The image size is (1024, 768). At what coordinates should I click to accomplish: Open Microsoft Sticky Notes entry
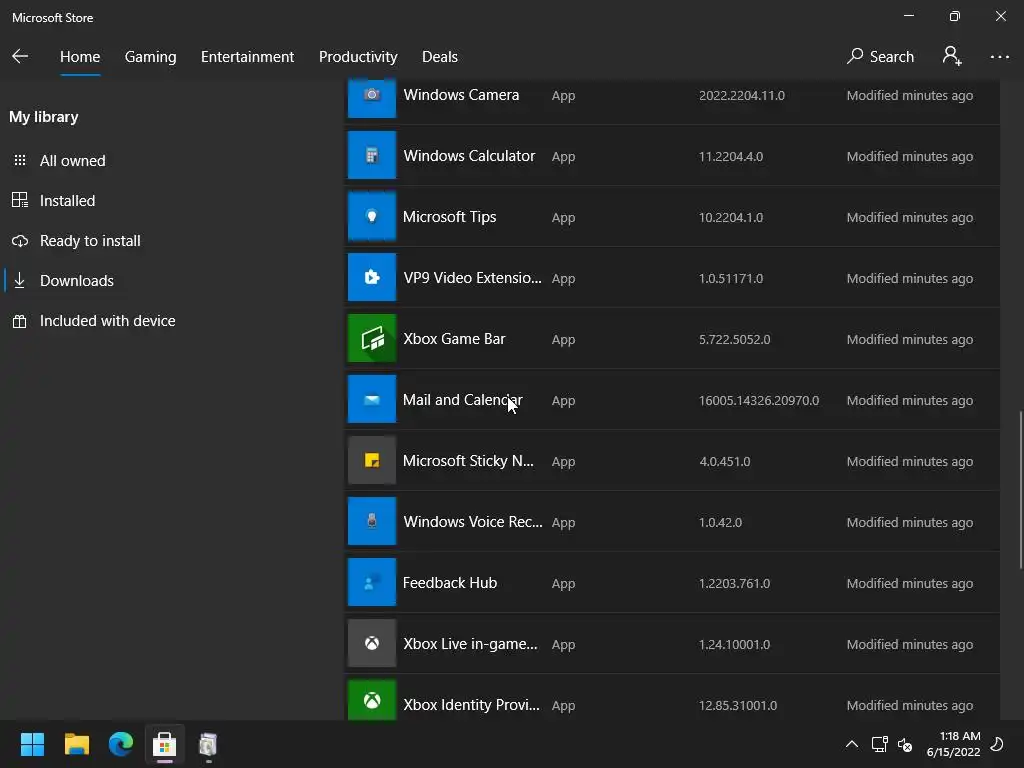point(673,460)
